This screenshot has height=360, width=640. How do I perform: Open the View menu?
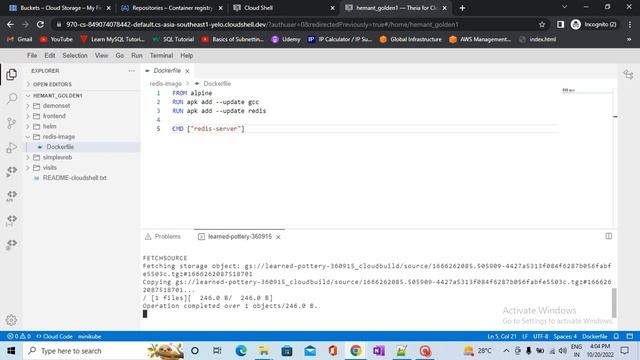[x=101, y=56]
